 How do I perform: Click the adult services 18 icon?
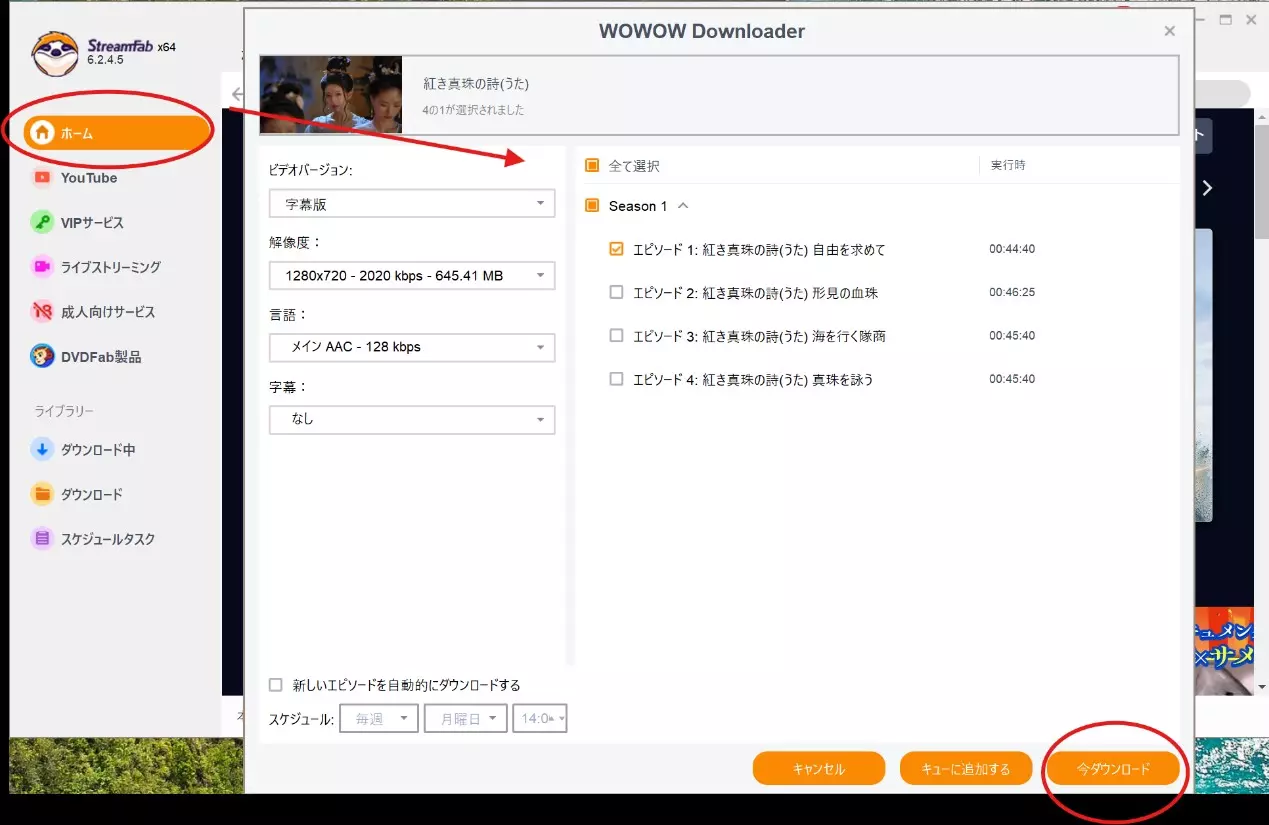pyautogui.click(x=42, y=312)
